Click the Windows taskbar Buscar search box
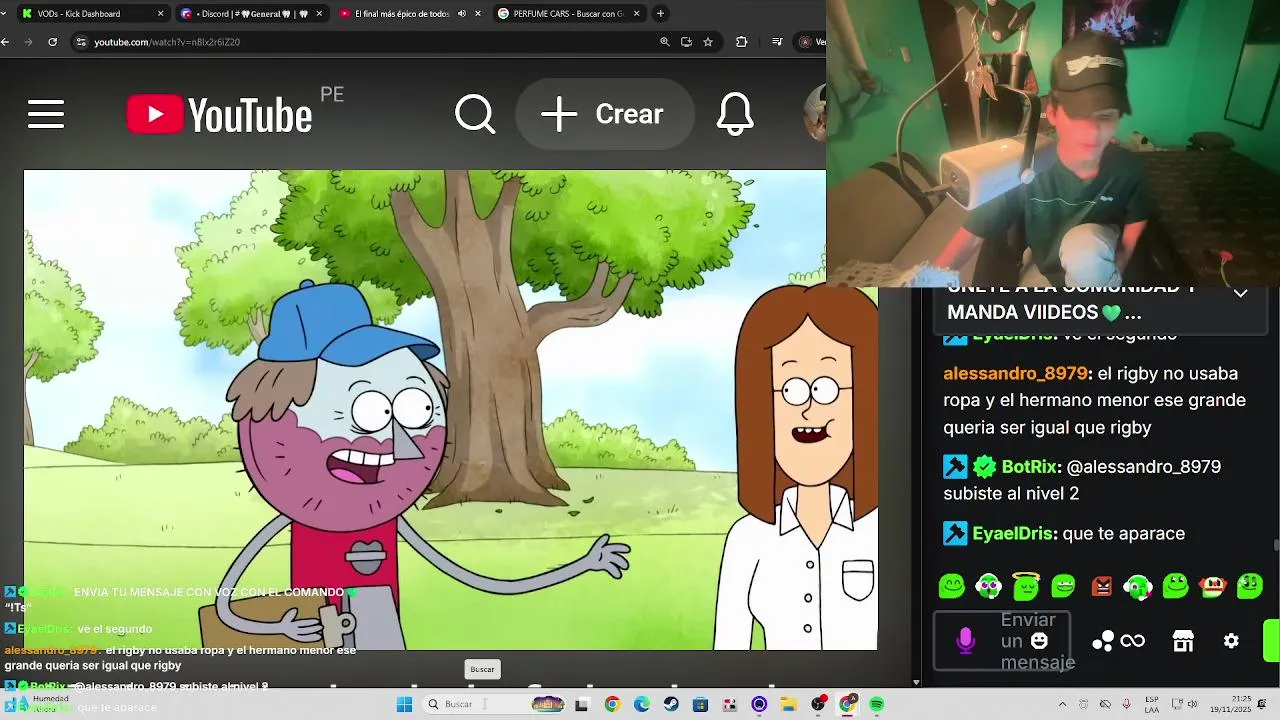This screenshot has width=1280, height=720. [492, 704]
